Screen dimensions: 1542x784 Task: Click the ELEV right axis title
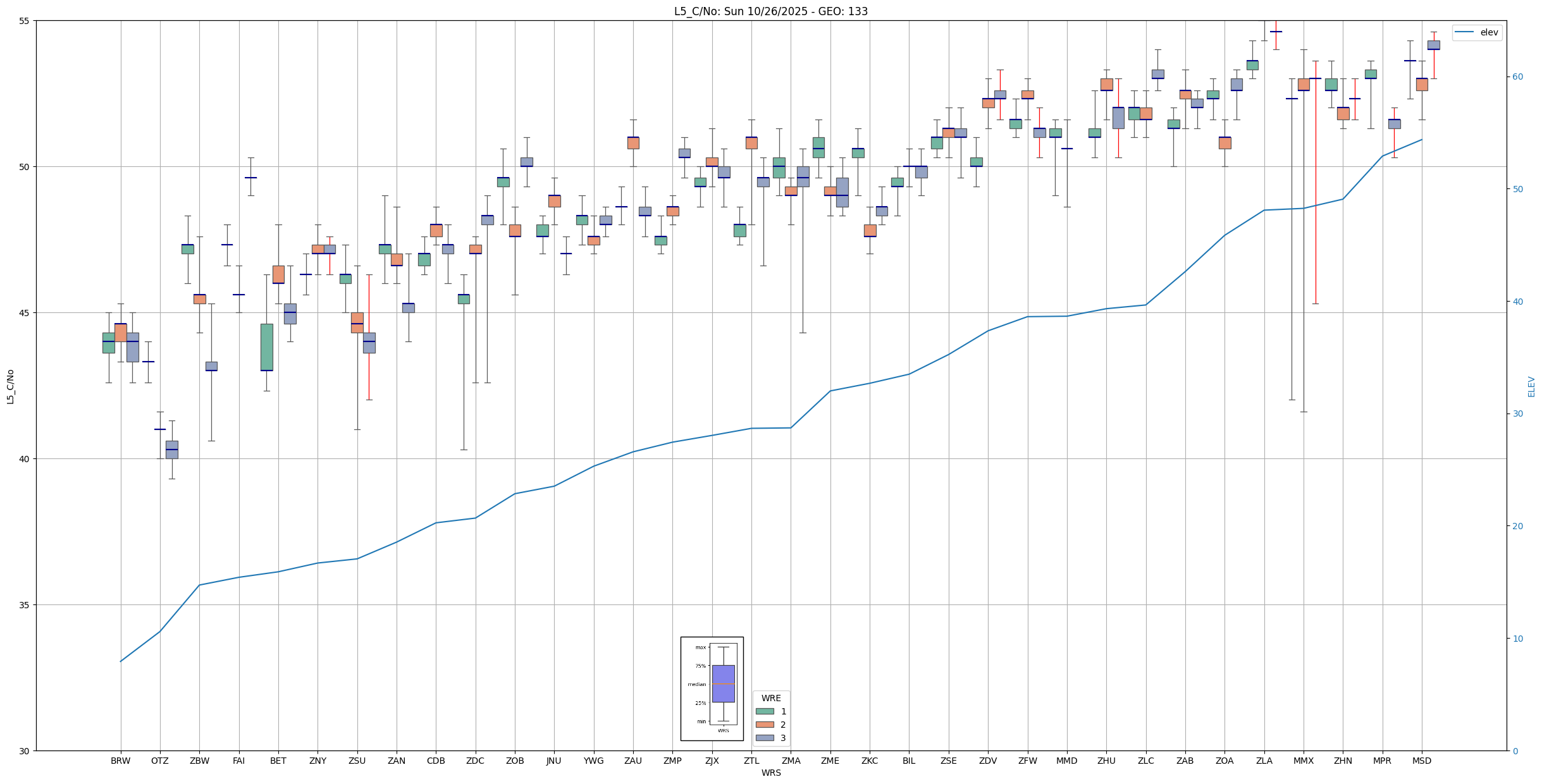[x=1531, y=386]
